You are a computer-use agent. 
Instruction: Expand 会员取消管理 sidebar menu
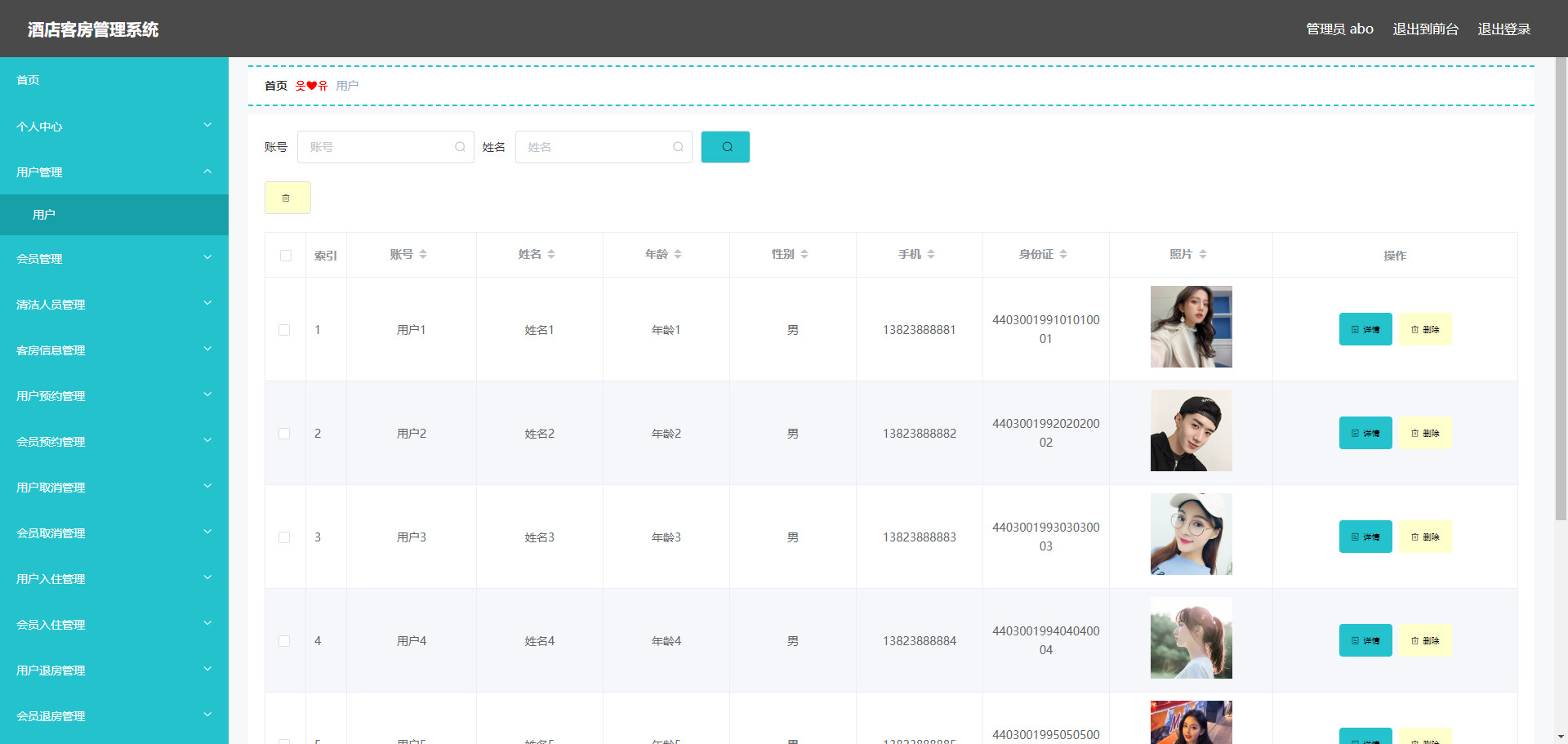tap(114, 533)
